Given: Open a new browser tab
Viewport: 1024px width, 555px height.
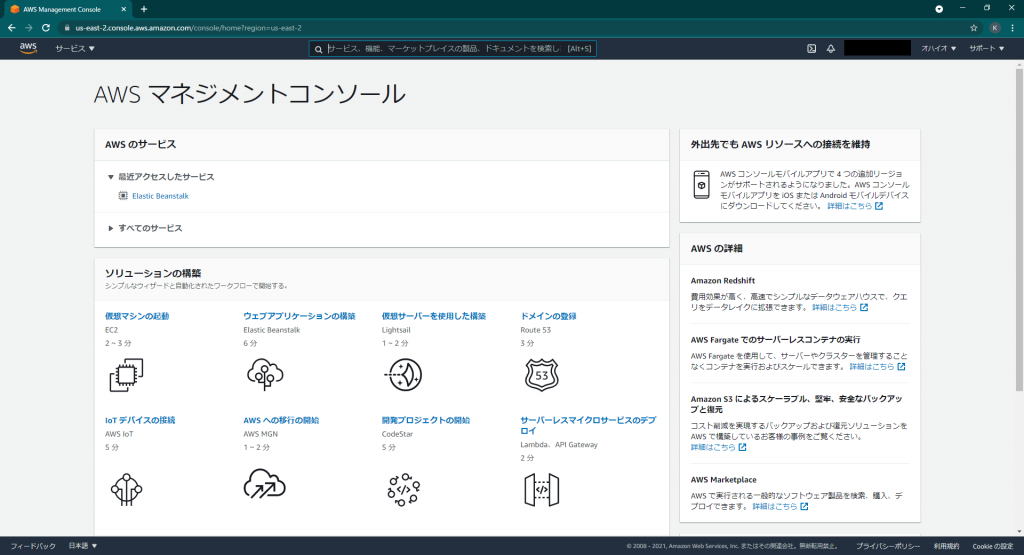Looking at the screenshot, I should click(x=144, y=9).
